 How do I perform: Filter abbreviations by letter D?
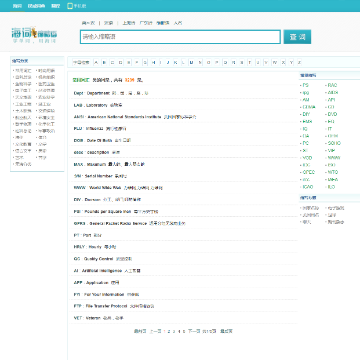click(120, 62)
